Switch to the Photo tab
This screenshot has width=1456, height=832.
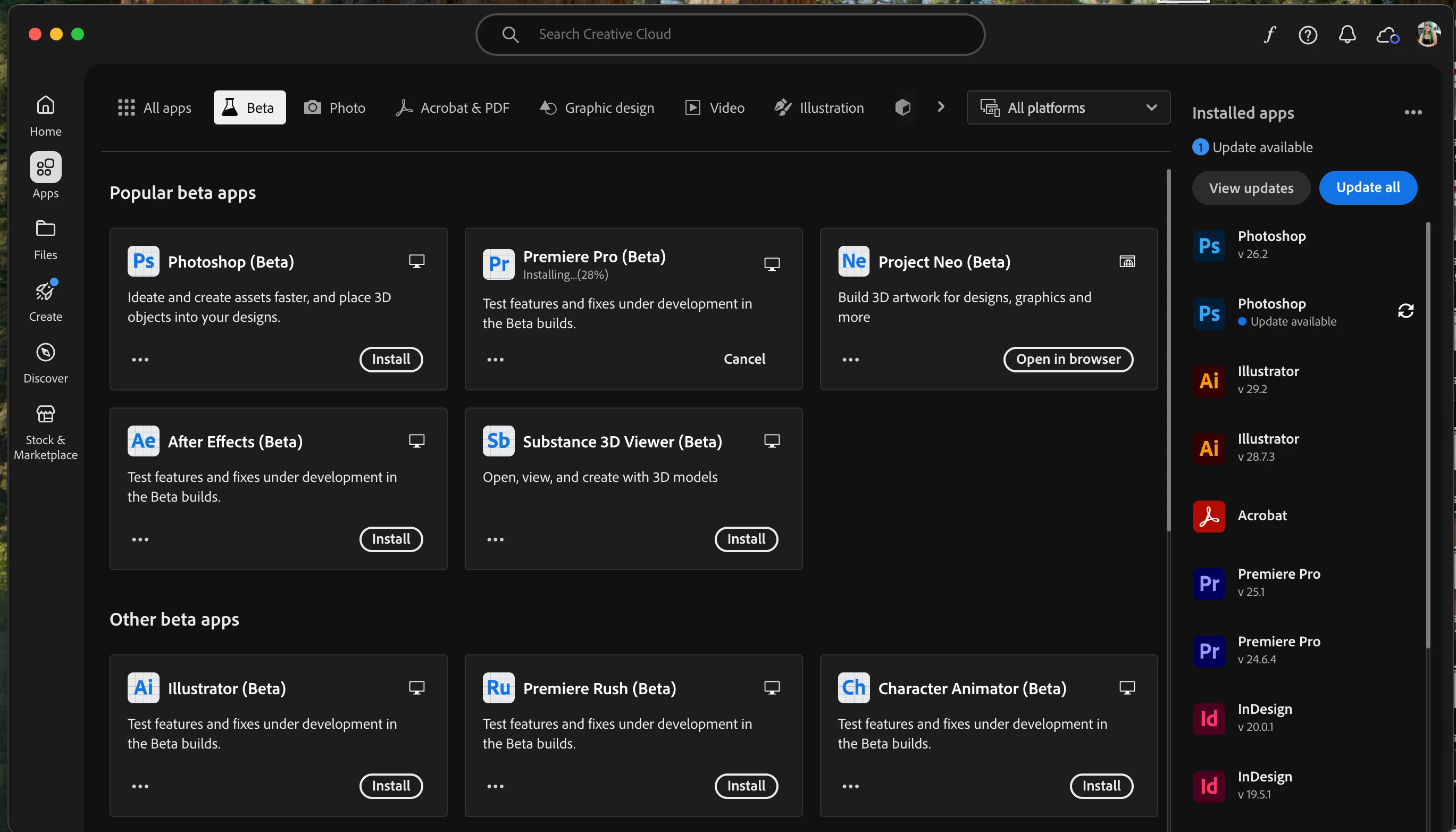[334, 107]
